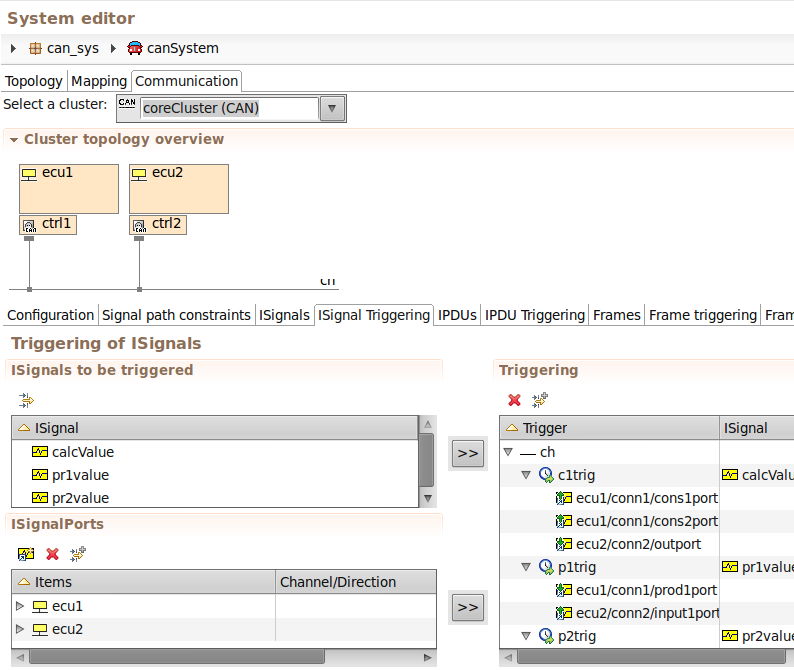Click p2trig trigger clock icon
The height and width of the screenshot is (670, 794).
(x=546, y=636)
